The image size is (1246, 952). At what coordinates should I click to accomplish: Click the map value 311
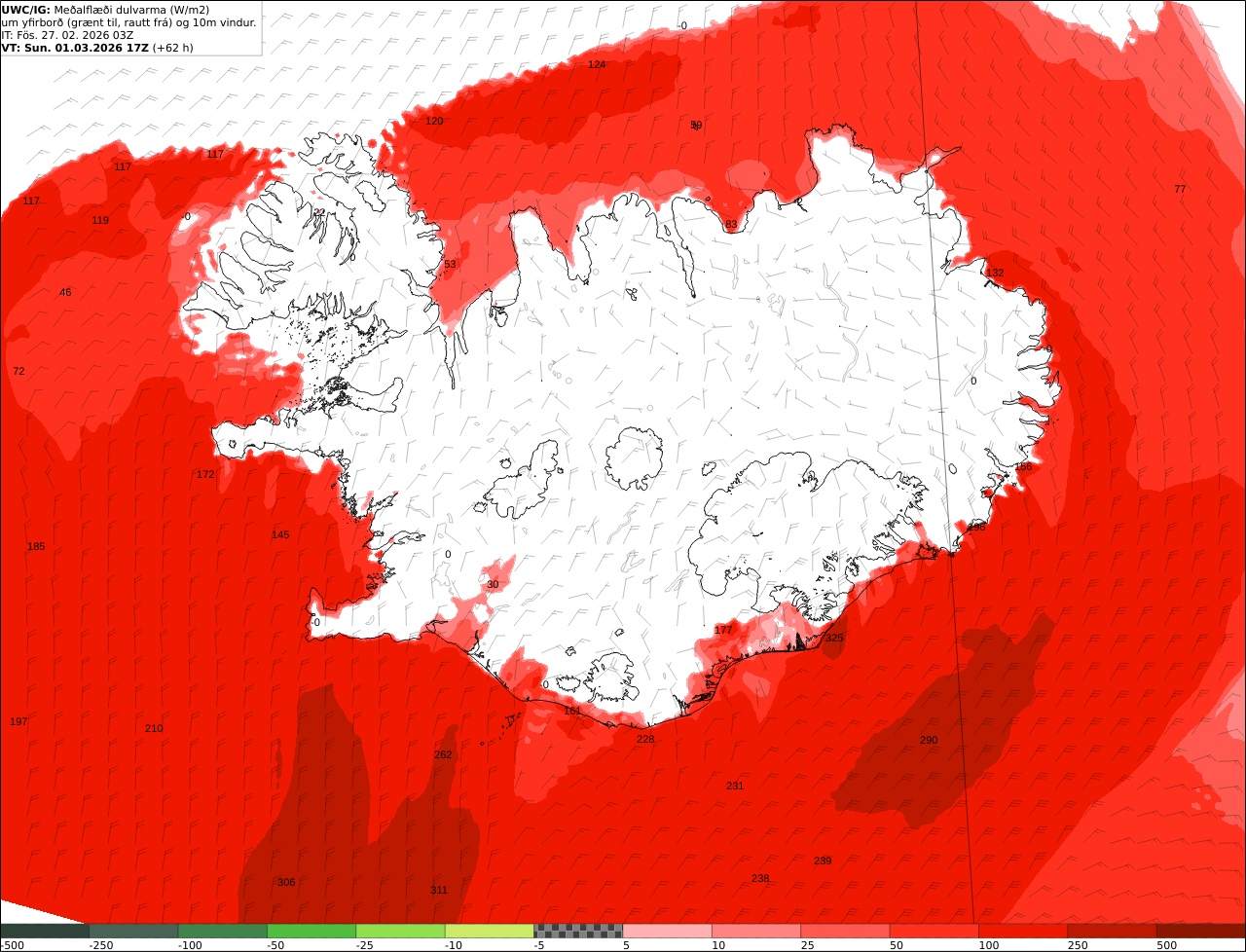pyautogui.click(x=439, y=890)
